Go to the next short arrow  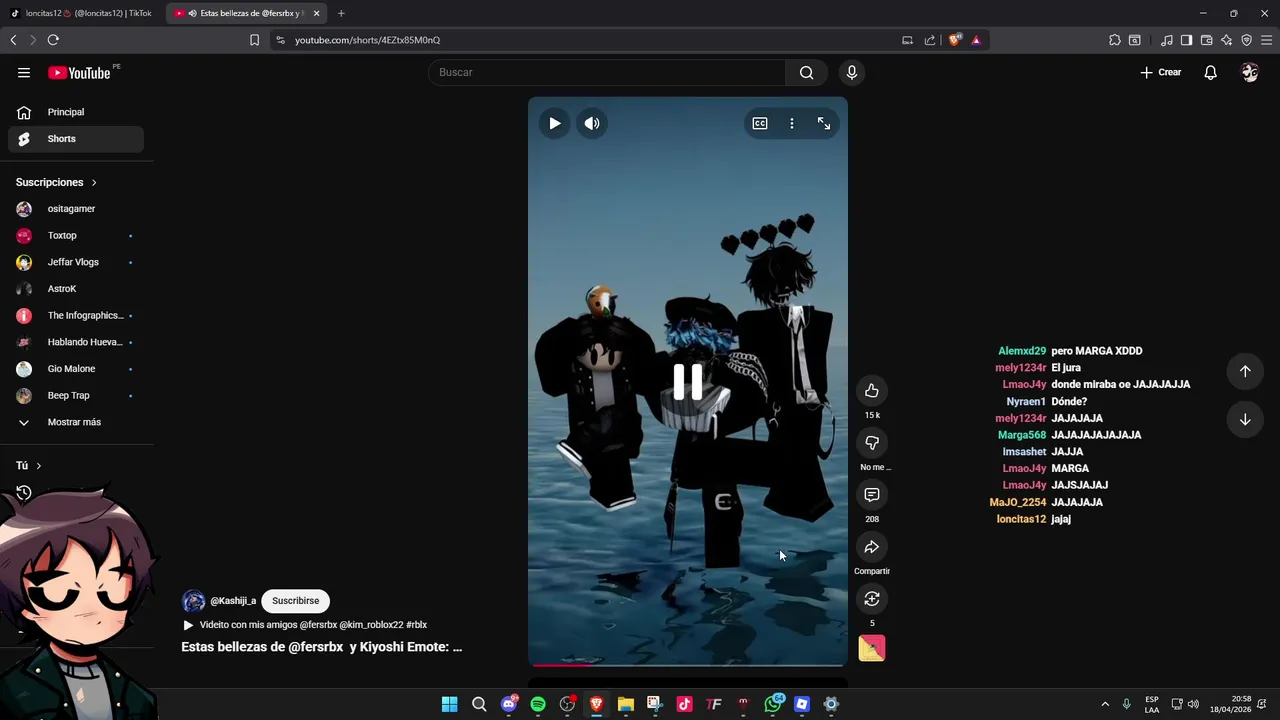click(x=1245, y=420)
